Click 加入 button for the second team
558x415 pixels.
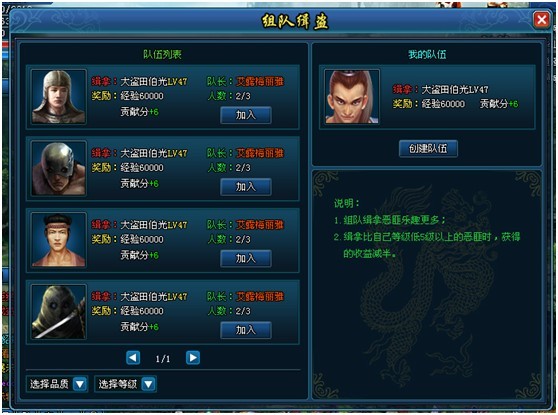click(246, 187)
